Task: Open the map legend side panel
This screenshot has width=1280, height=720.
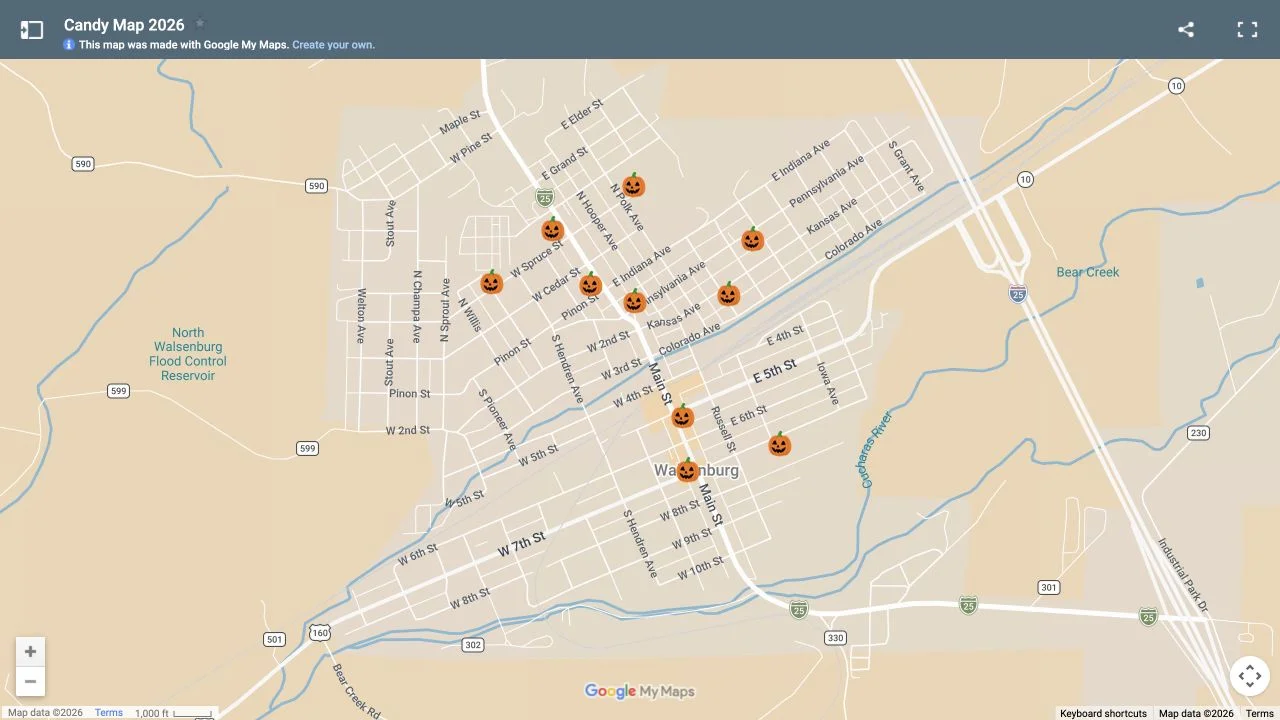Action: tap(32, 30)
